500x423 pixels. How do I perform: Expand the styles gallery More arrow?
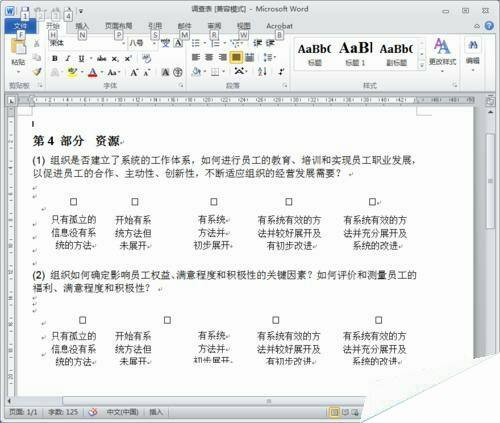tap(422, 66)
